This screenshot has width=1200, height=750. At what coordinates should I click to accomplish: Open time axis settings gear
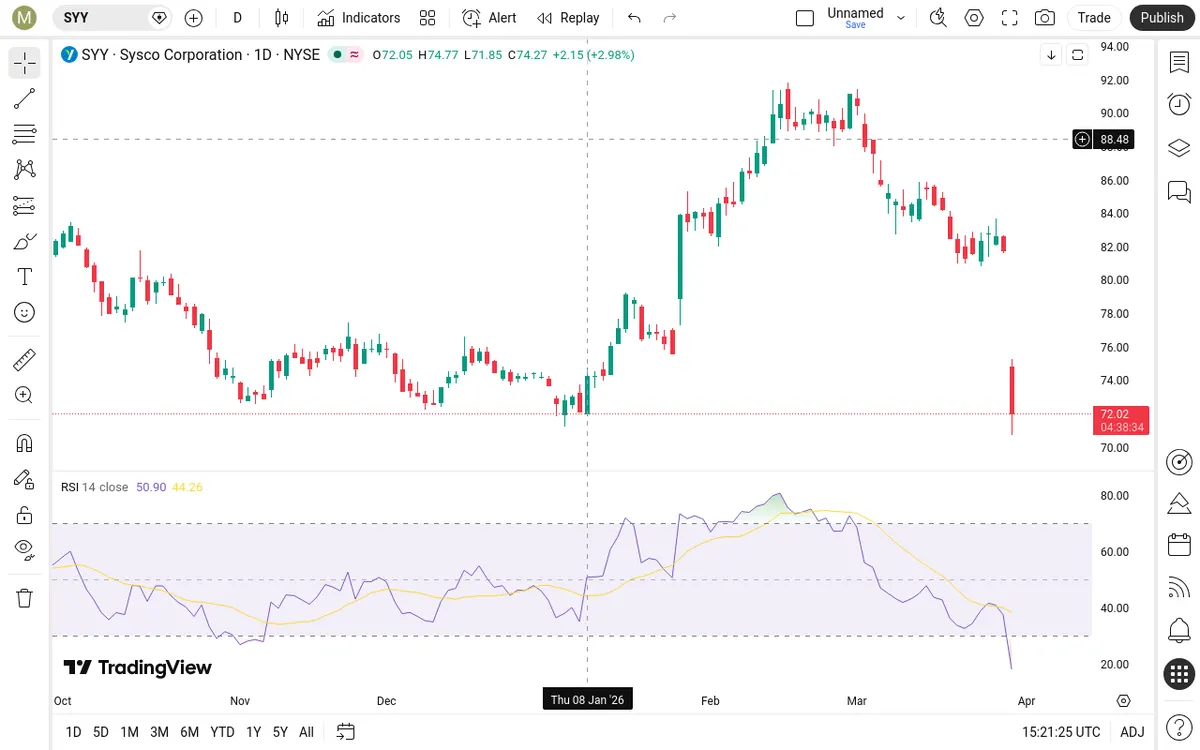(x=1124, y=701)
